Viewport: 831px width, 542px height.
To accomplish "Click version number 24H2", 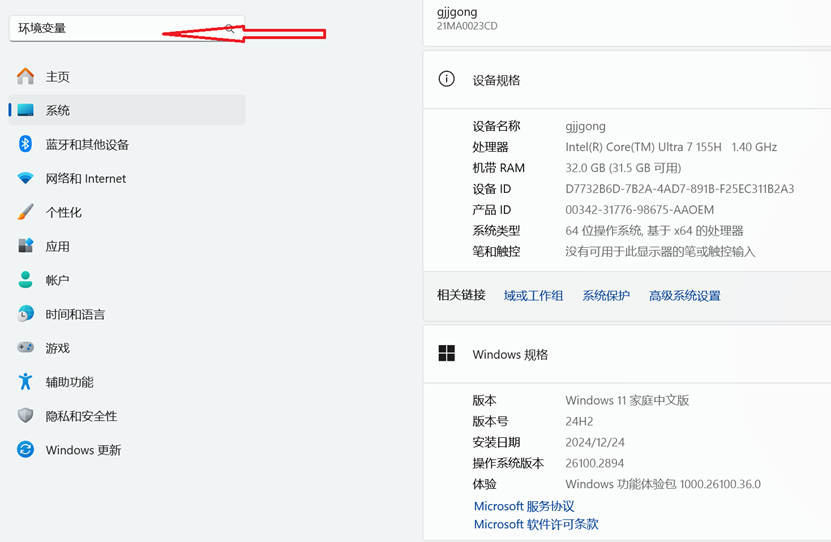I will pyautogui.click(x=579, y=421).
